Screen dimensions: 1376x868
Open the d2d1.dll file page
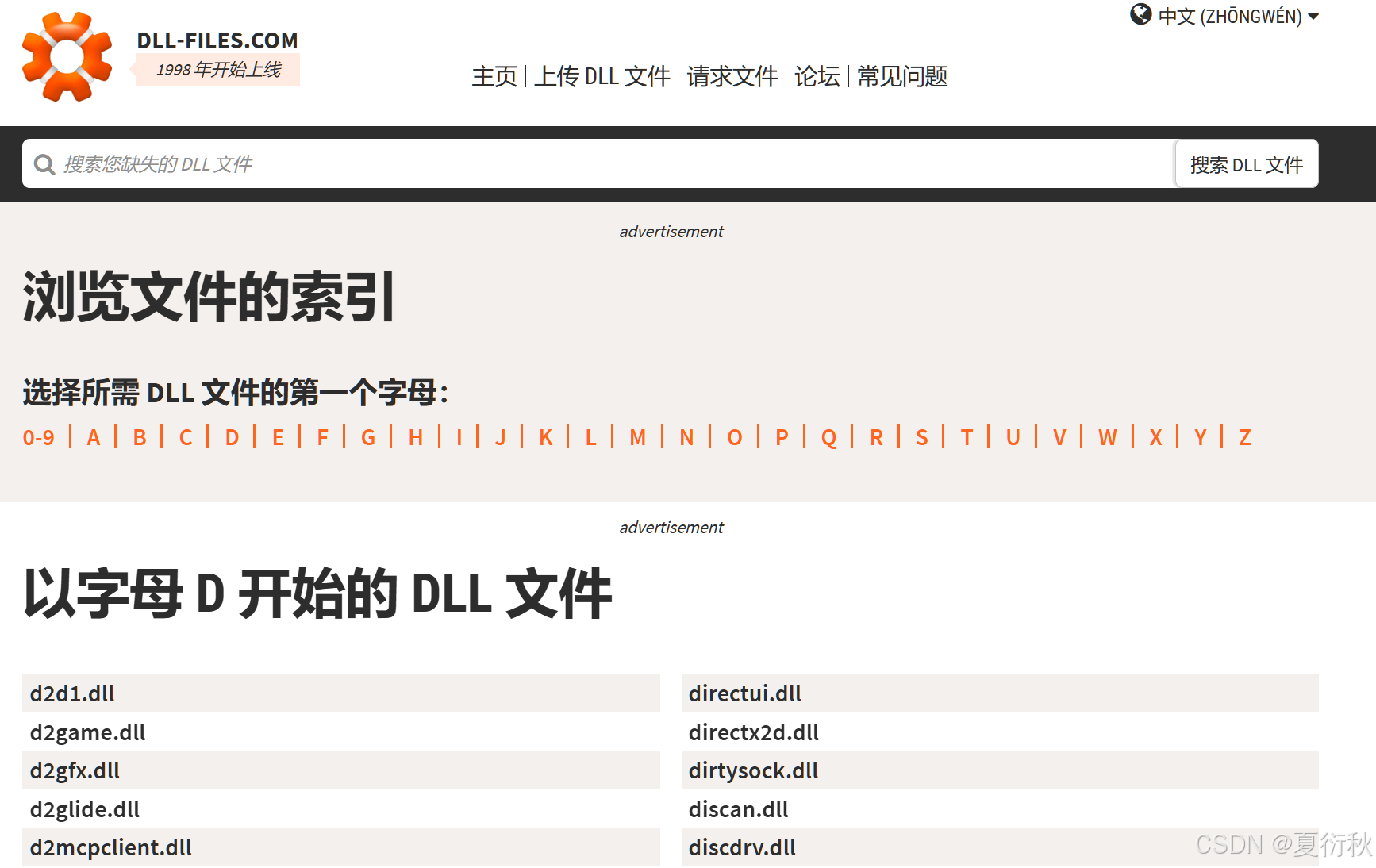71,693
